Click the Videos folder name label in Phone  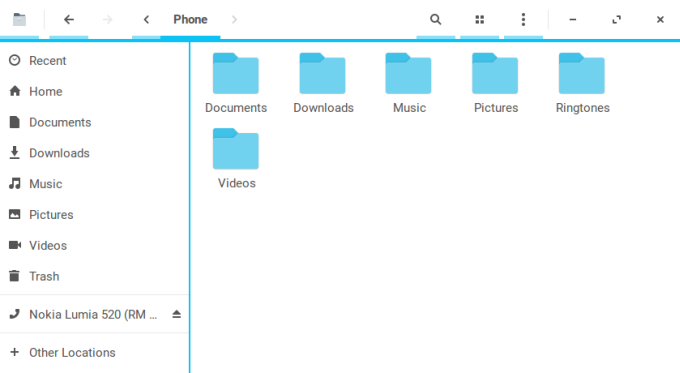pyautogui.click(x=237, y=183)
